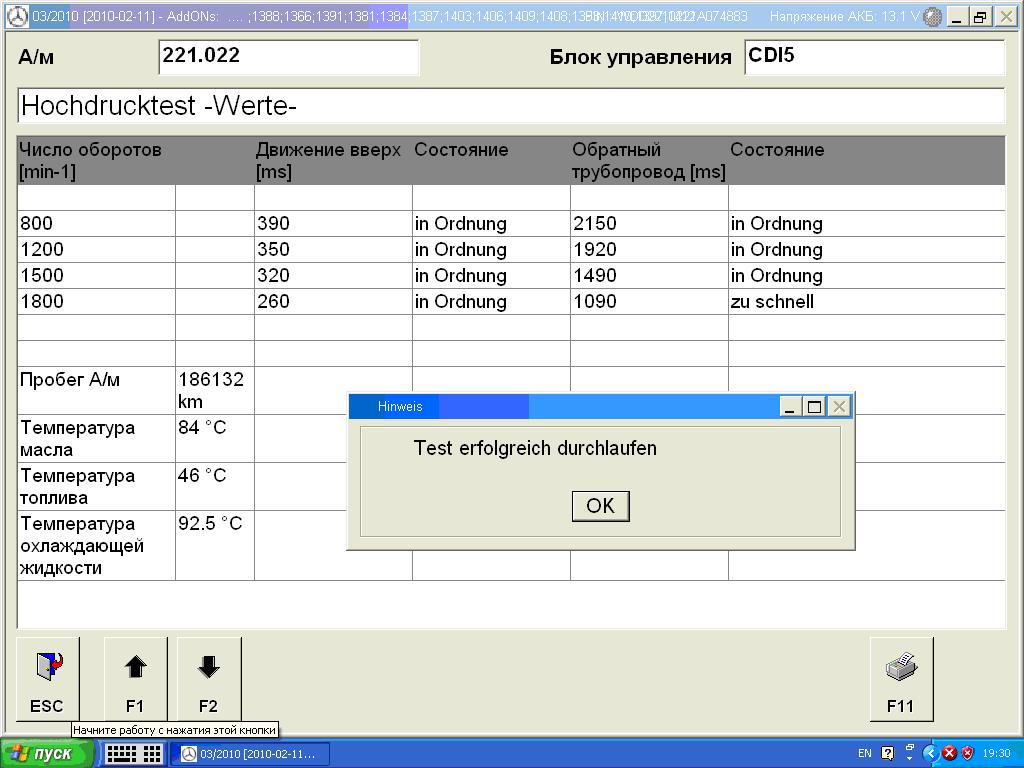The width and height of the screenshot is (1024, 768).
Task: Maximize the Hinweis dialog window
Action: pos(815,406)
